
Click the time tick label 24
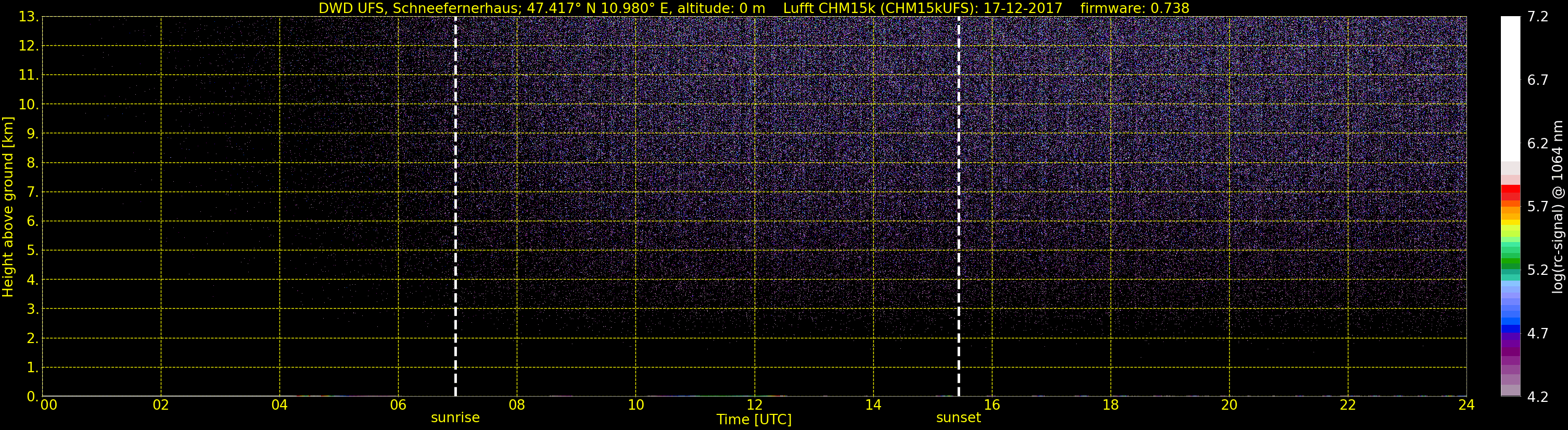1467,405
